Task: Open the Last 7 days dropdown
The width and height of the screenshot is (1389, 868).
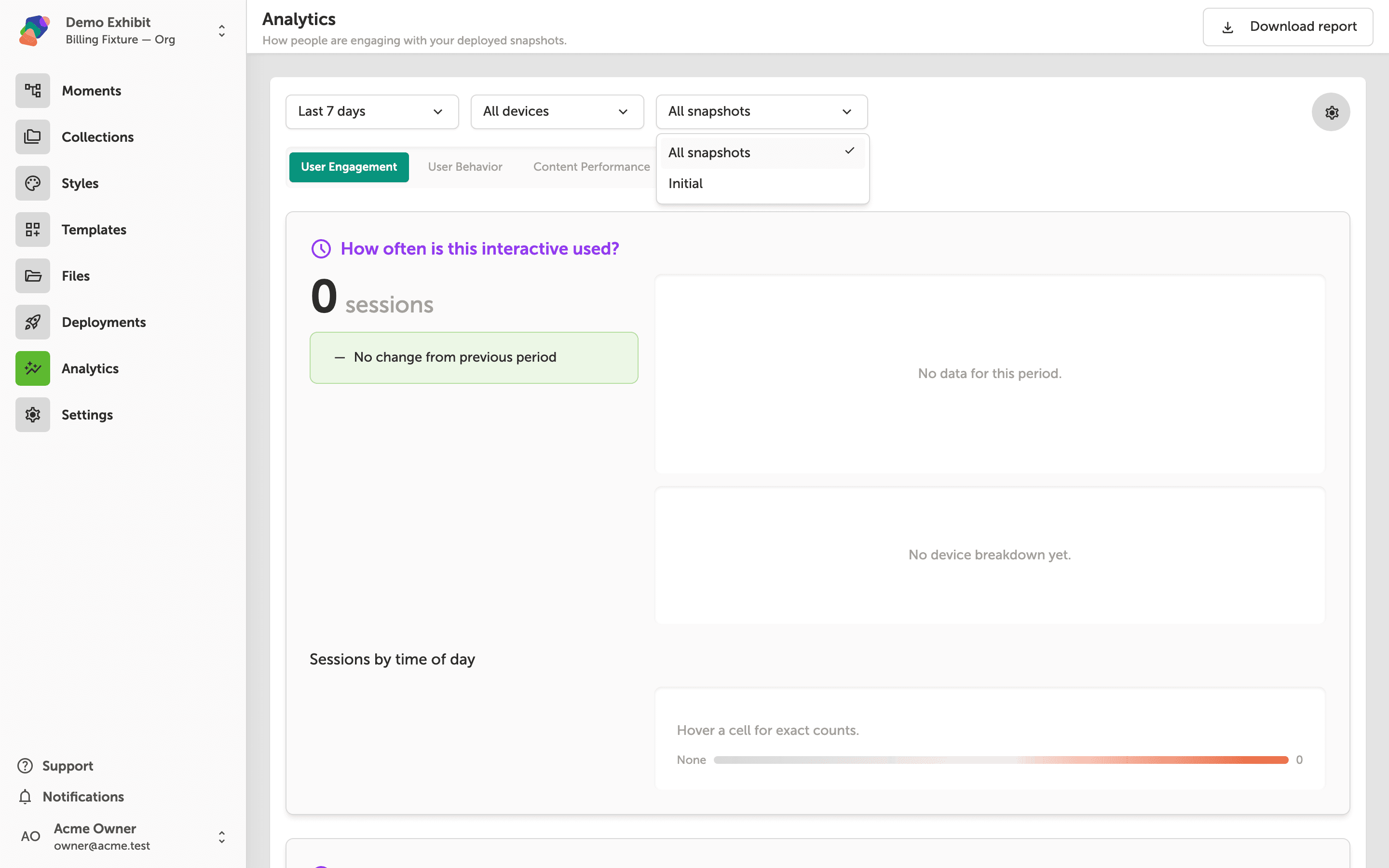Action: point(372,111)
